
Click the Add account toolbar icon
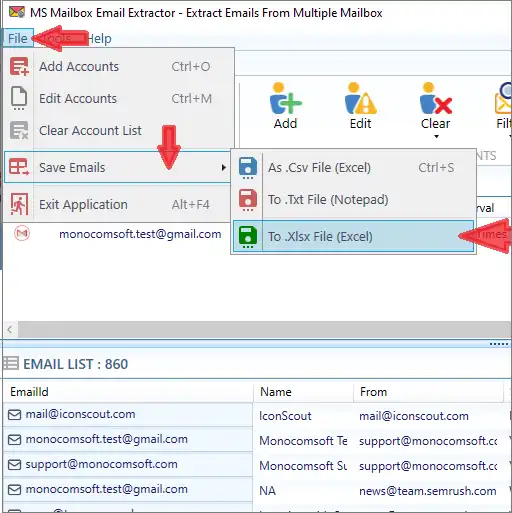tap(285, 99)
